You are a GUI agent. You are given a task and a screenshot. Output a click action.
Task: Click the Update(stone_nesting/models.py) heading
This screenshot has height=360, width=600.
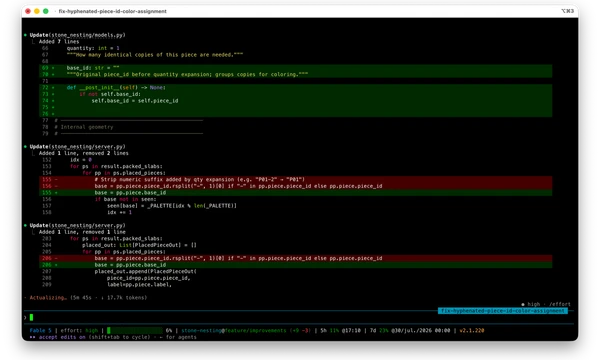click(78, 35)
